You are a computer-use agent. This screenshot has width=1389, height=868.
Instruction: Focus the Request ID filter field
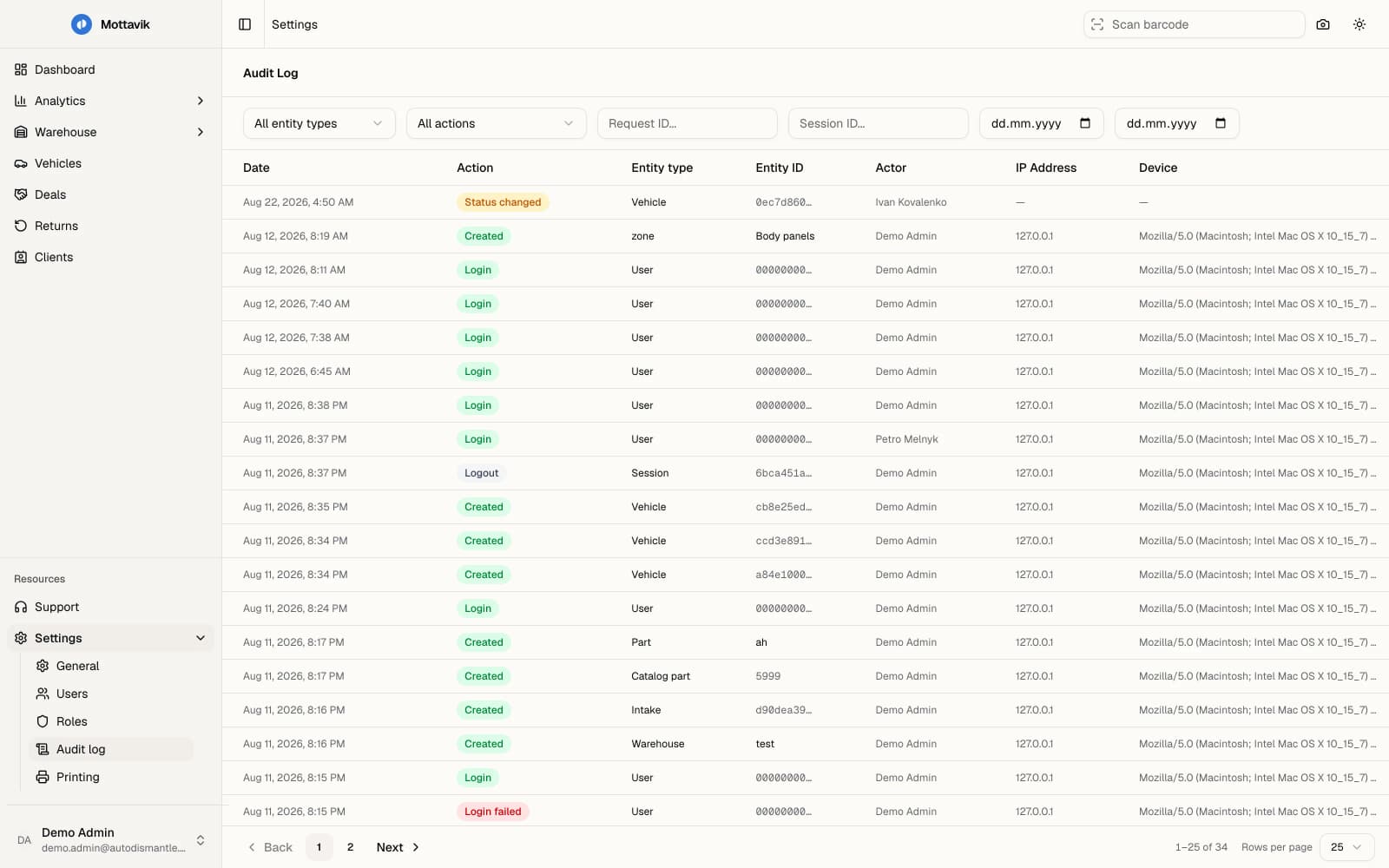(688, 123)
